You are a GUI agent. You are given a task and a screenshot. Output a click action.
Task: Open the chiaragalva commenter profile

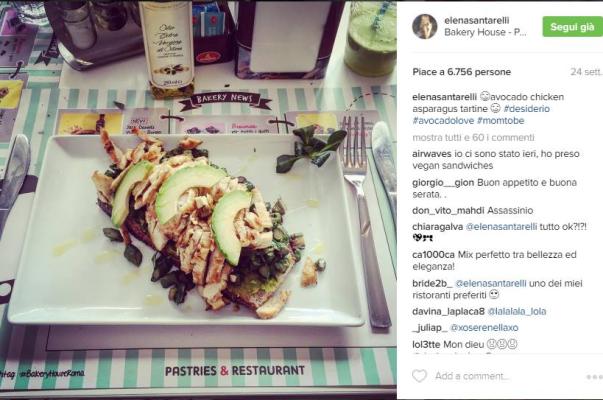[x=437, y=227]
